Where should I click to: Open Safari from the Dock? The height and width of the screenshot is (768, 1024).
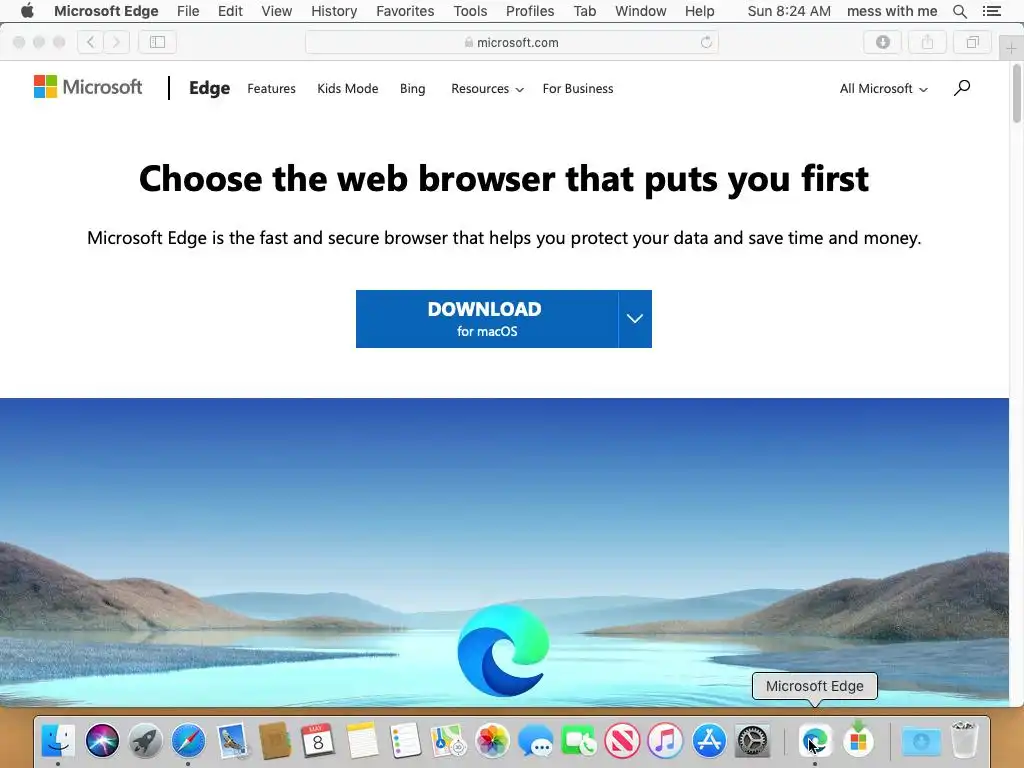tap(188, 741)
